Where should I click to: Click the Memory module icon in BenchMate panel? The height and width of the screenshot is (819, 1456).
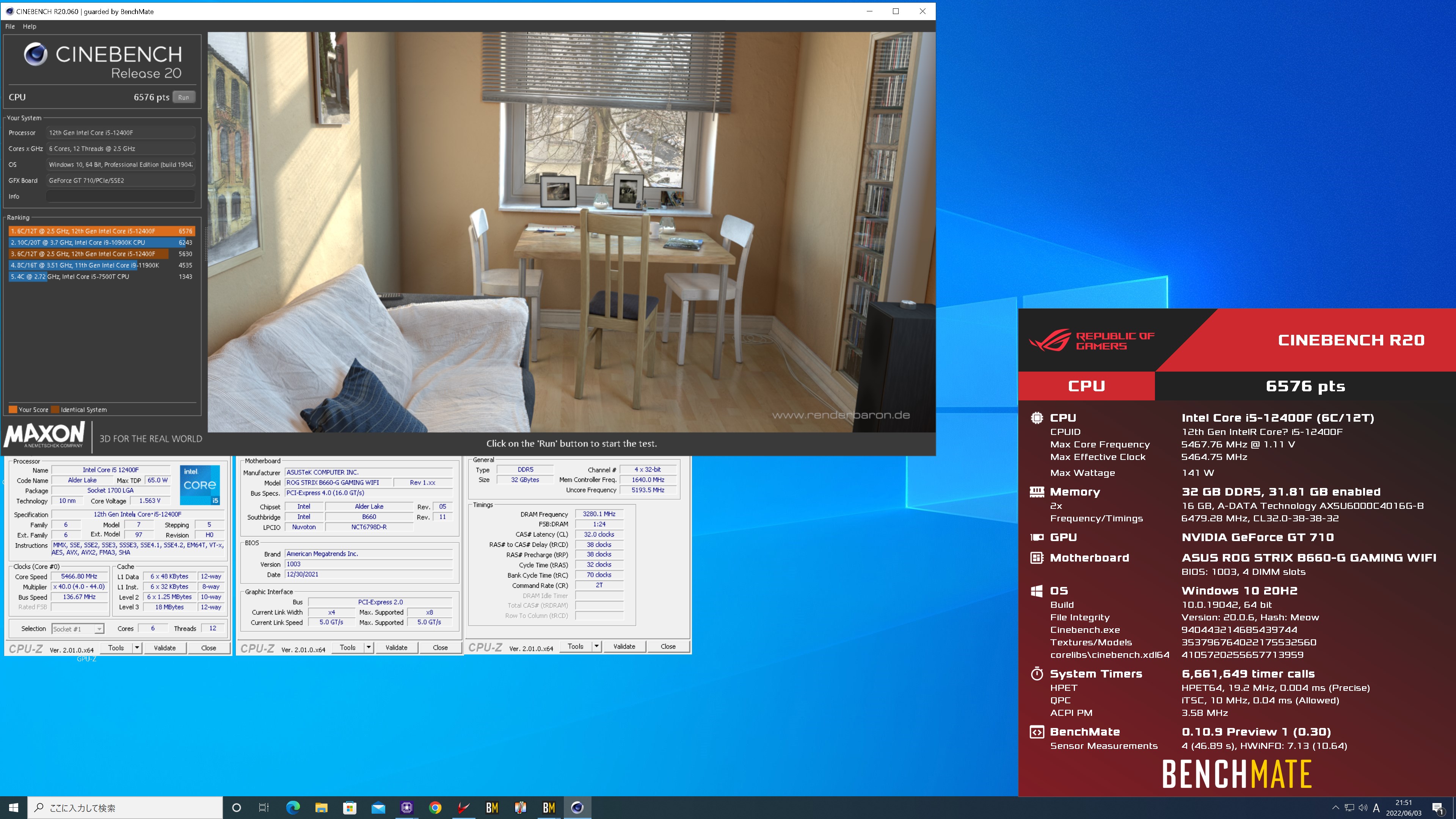[x=1037, y=492]
